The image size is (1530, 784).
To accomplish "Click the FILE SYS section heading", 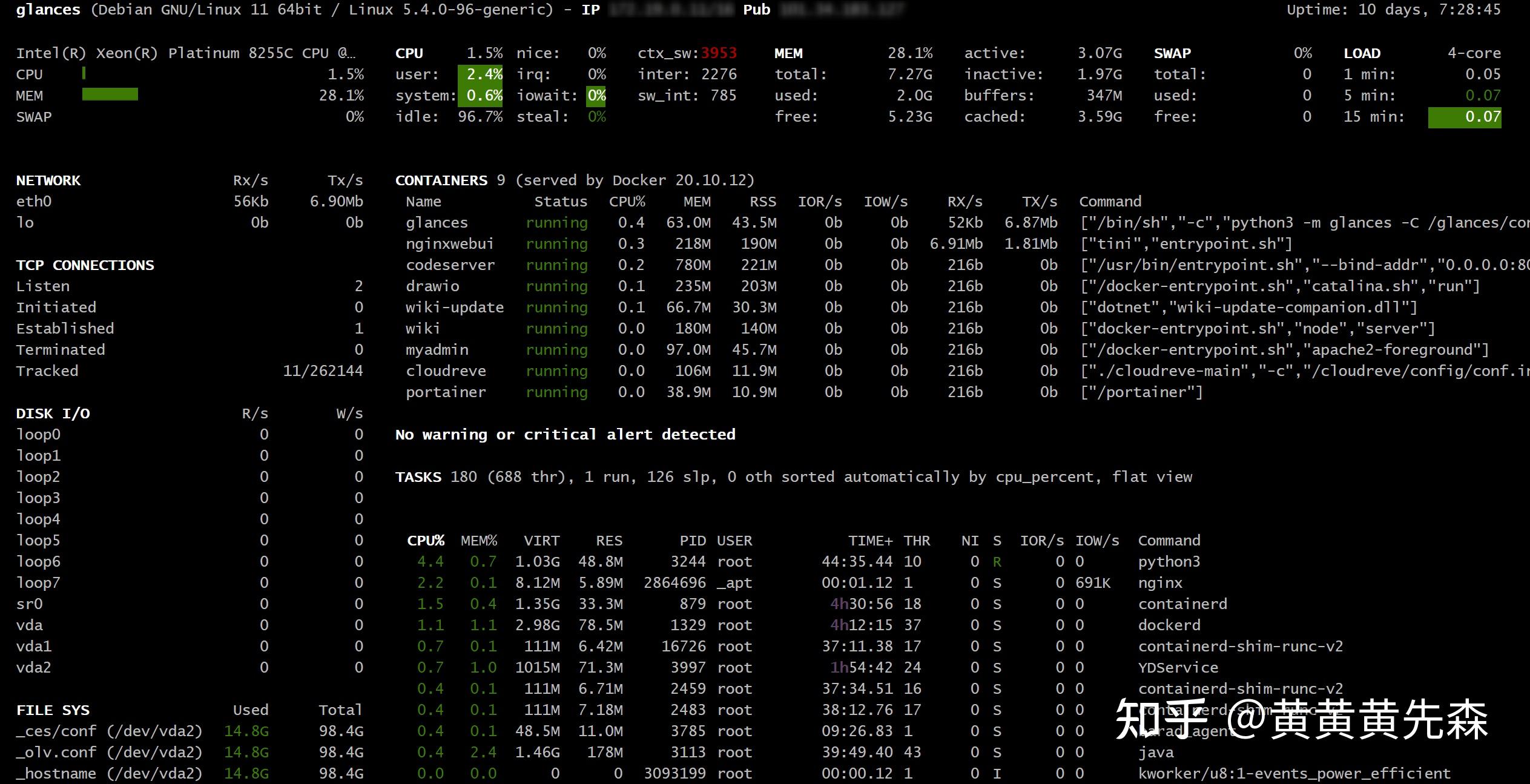I will 53,710.
